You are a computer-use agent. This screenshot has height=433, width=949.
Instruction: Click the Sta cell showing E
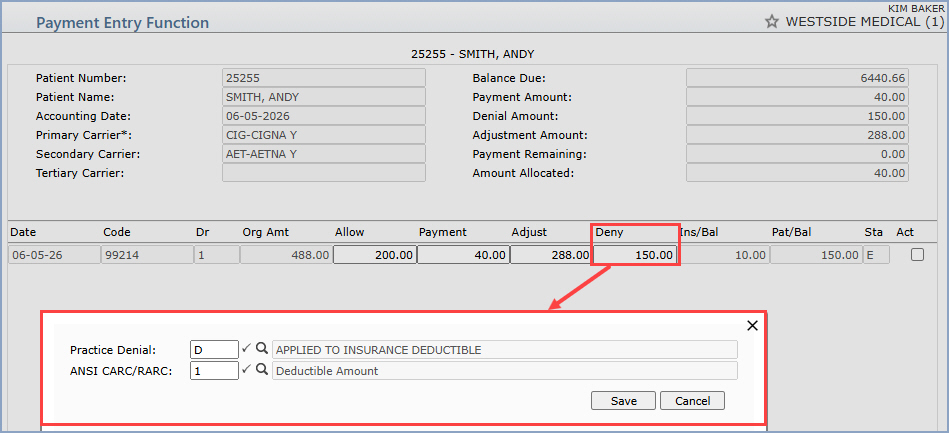(876, 255)
